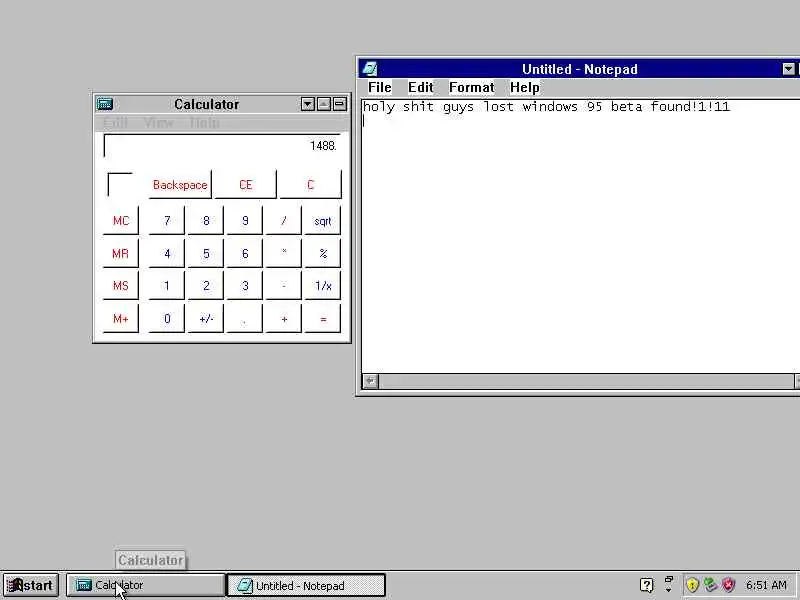The image size is (800, 600).
Task: Switch to Untitled - Notepad taskbar button
Action: point(306,585)
